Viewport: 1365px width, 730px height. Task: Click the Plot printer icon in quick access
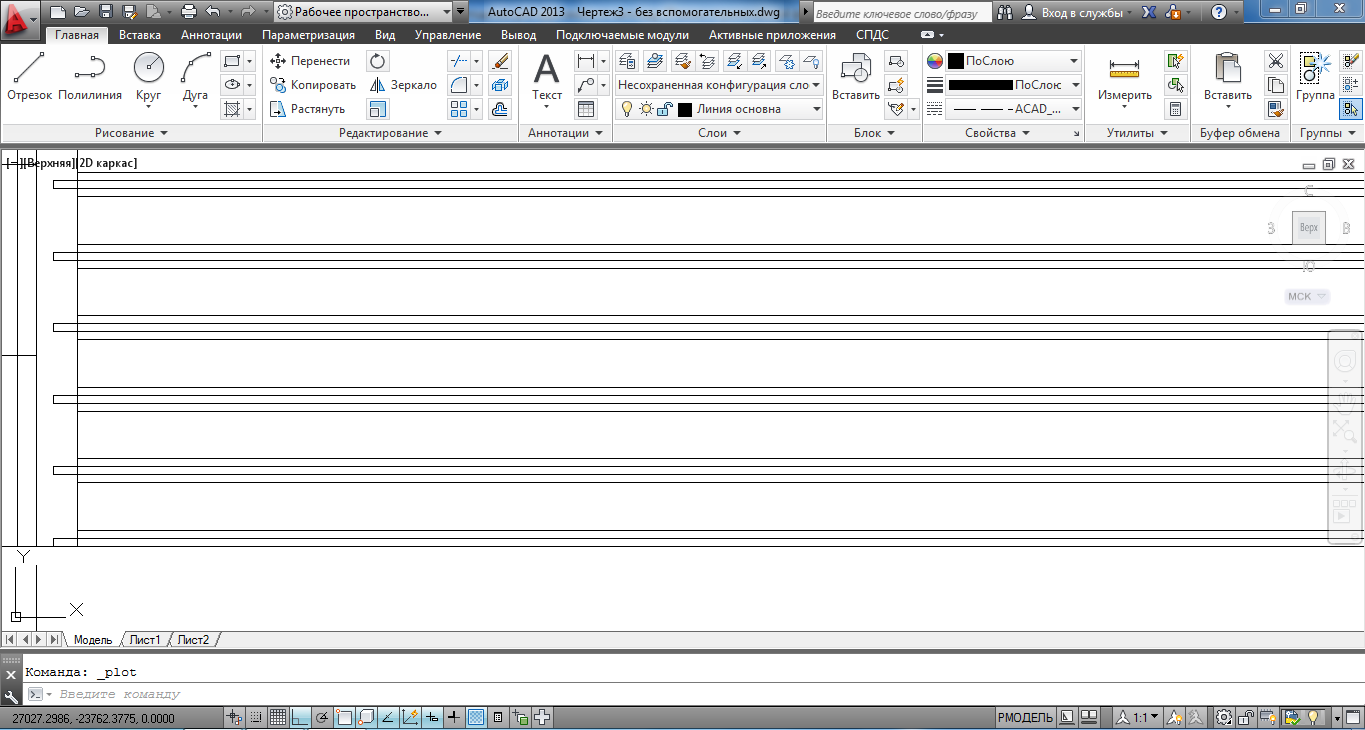pos(187,12)
